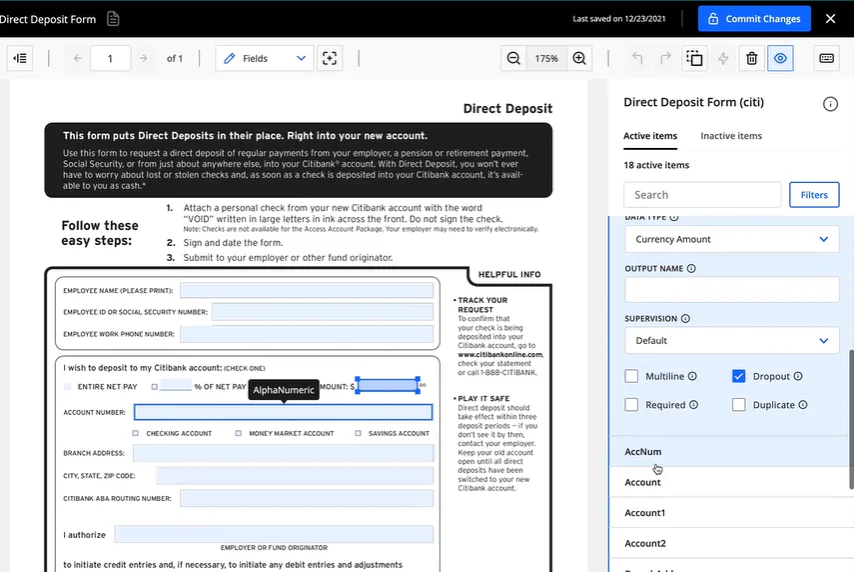Uncheck the Dropout checkbox
Image resolution: width=854 pixels, height=572 pixels.
739,376
